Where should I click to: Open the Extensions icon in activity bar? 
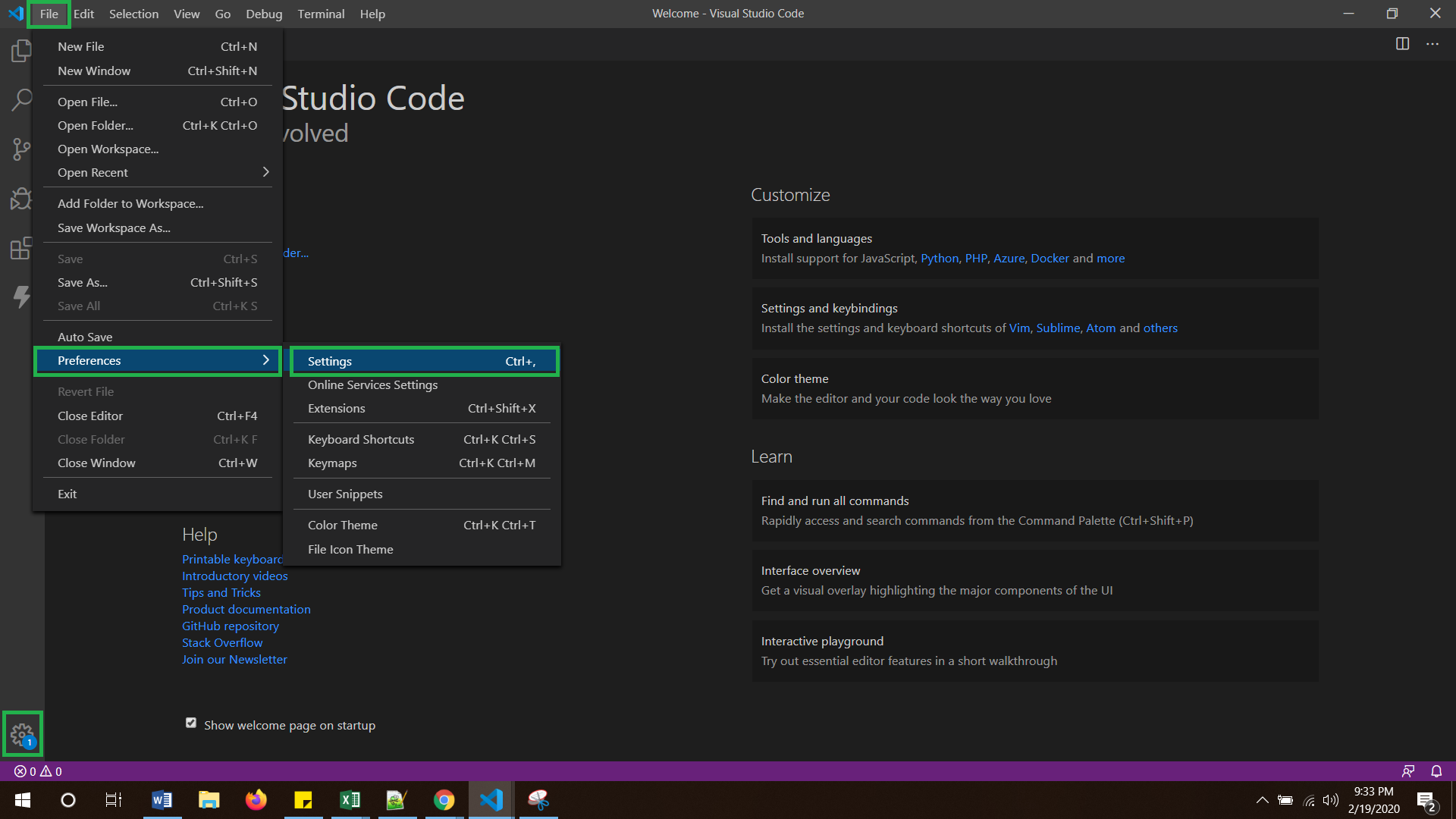20,248
